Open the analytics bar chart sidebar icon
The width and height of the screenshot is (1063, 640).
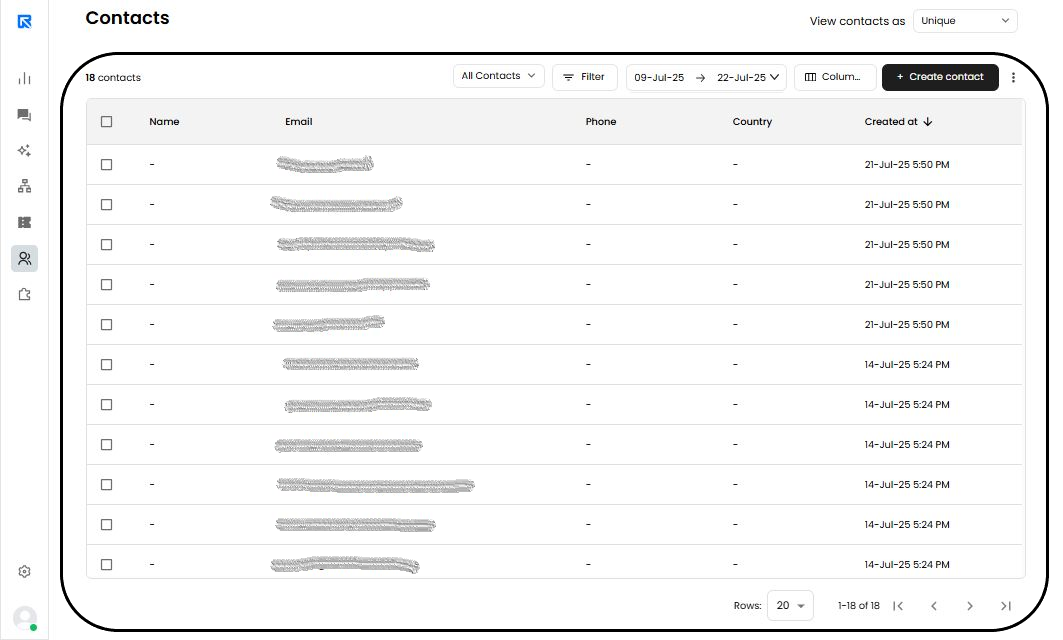click(x=25, y=79)
